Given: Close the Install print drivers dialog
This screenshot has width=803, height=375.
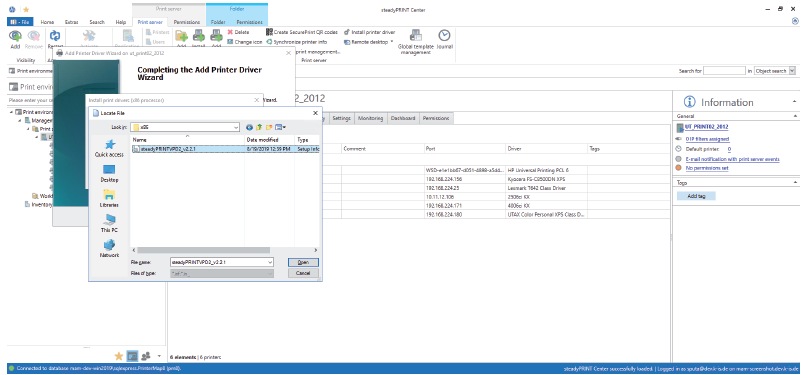Looking at the screenshot, I should pyautogui.click(x=256, y=100).
